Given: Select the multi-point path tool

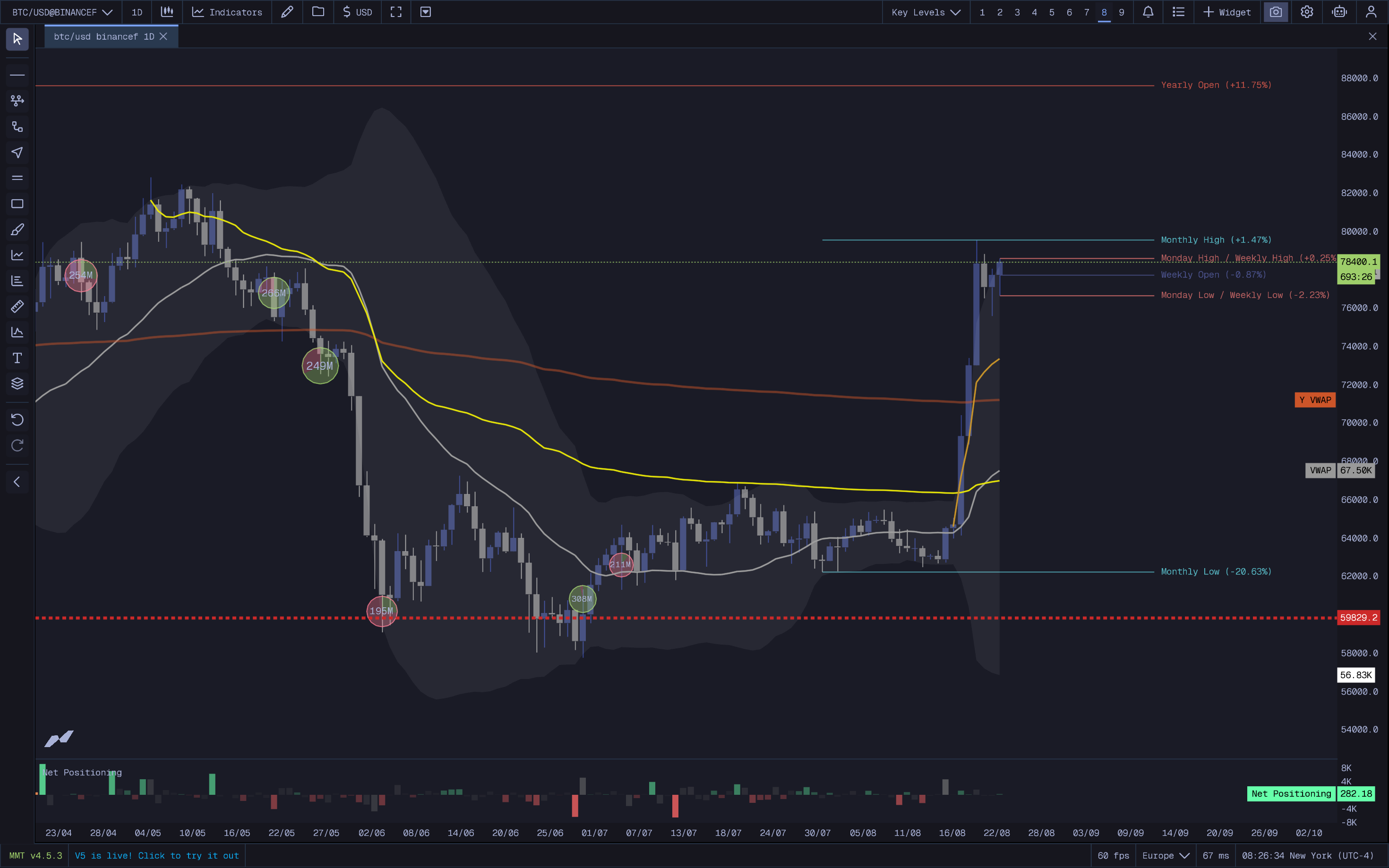Looking at the screenshot, I should click(17, 101).
